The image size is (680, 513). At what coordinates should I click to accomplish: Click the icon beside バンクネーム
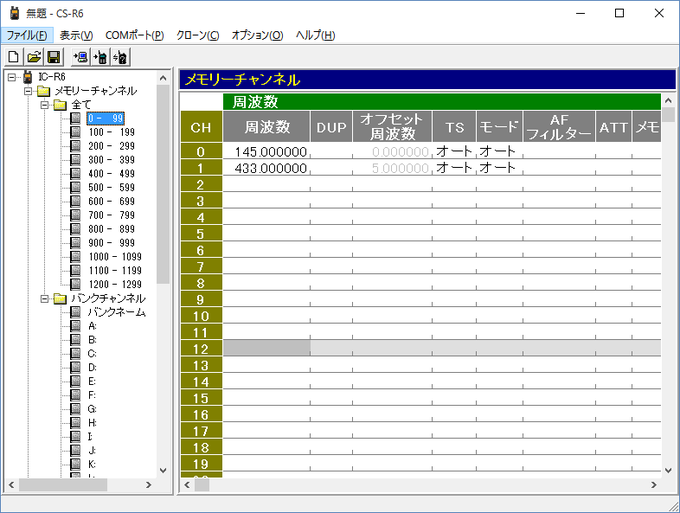click(x=75, y=312)
